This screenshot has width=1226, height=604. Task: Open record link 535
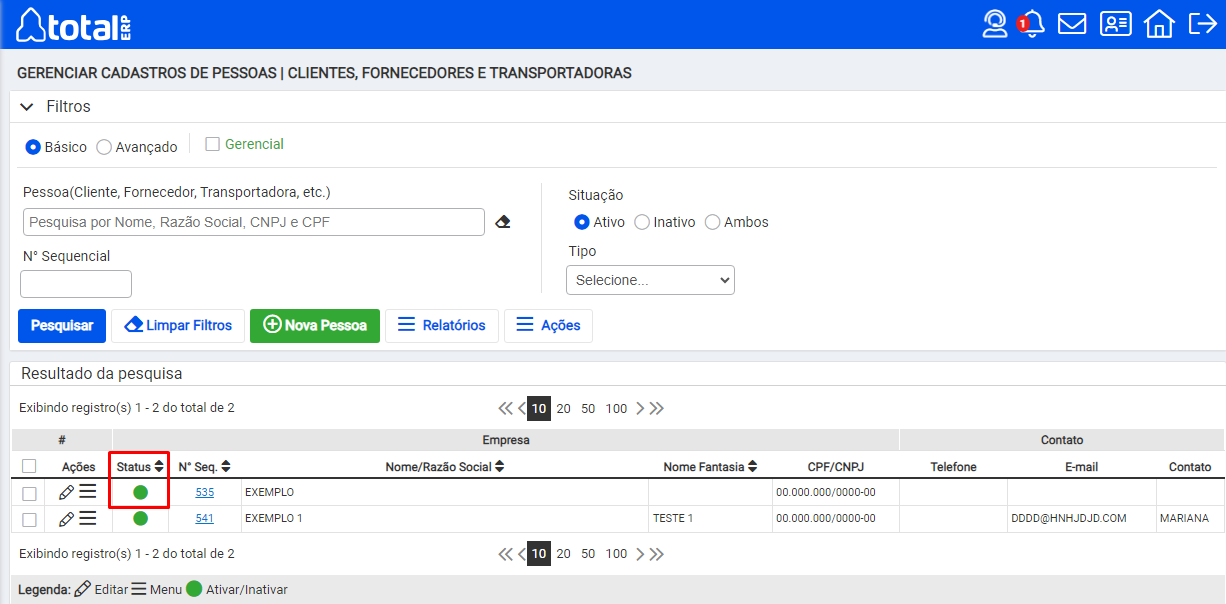(x=204, y=492)
